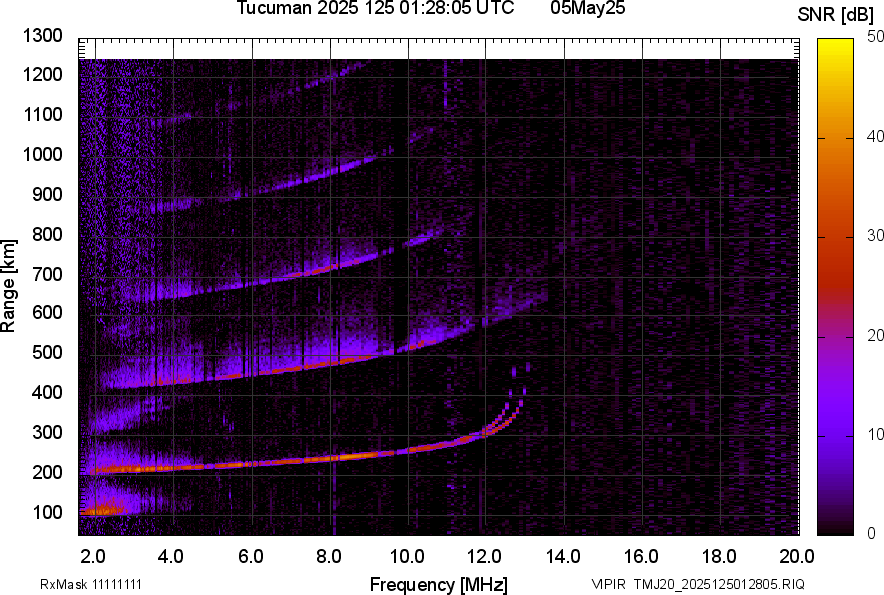
Task: Click the frequency tick label '10.0'
Action: click(407, 557)
